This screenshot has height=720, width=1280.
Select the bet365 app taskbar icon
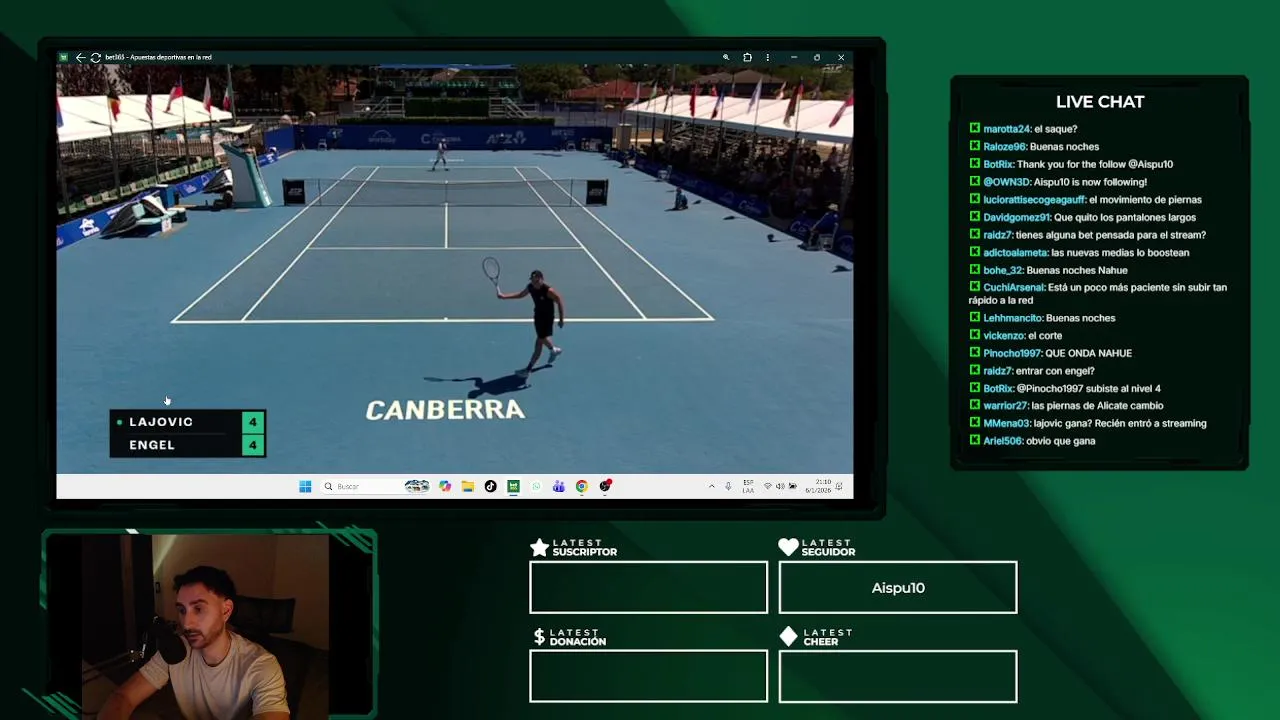pyautogui.click(x=513, y=486)
